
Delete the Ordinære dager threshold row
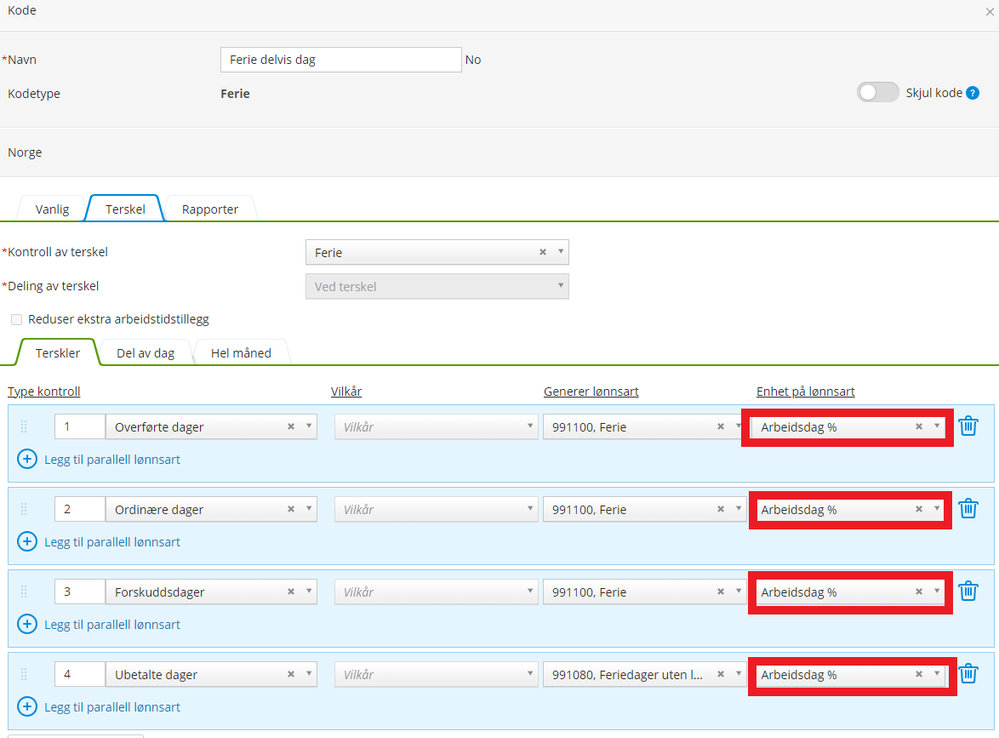coord(968,509)
